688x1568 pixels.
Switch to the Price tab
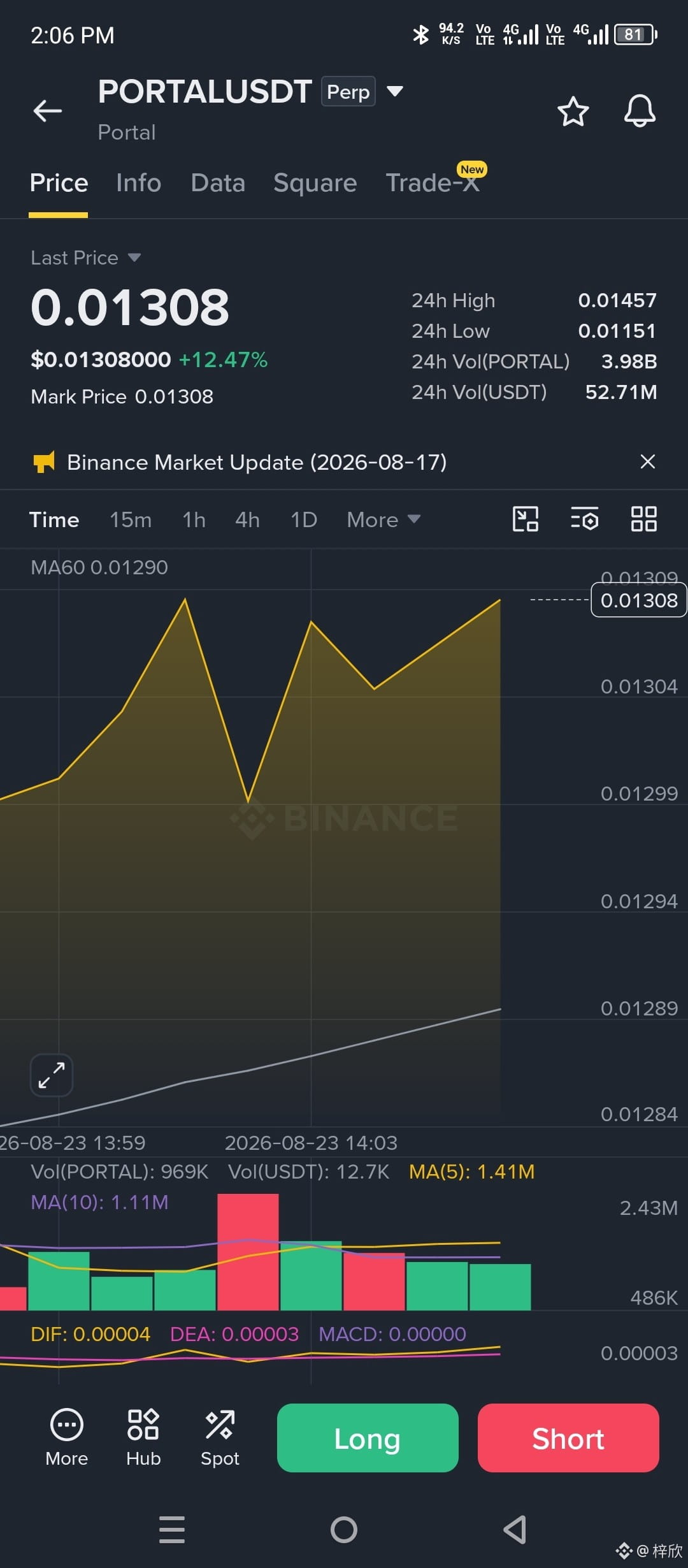pyautogui.click(x=59, y=183)
